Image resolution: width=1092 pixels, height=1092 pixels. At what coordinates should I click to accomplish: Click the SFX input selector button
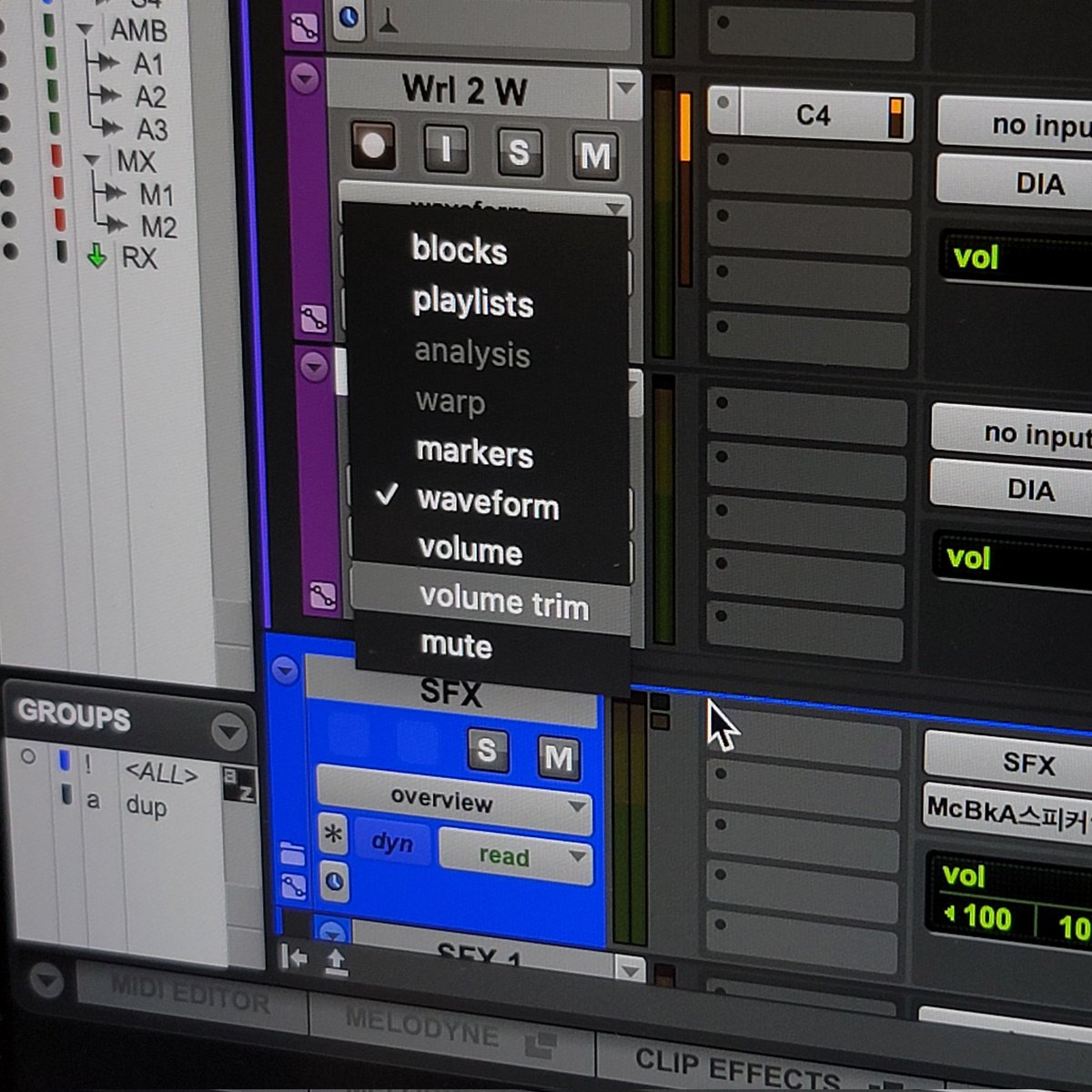click(1008, 760)
